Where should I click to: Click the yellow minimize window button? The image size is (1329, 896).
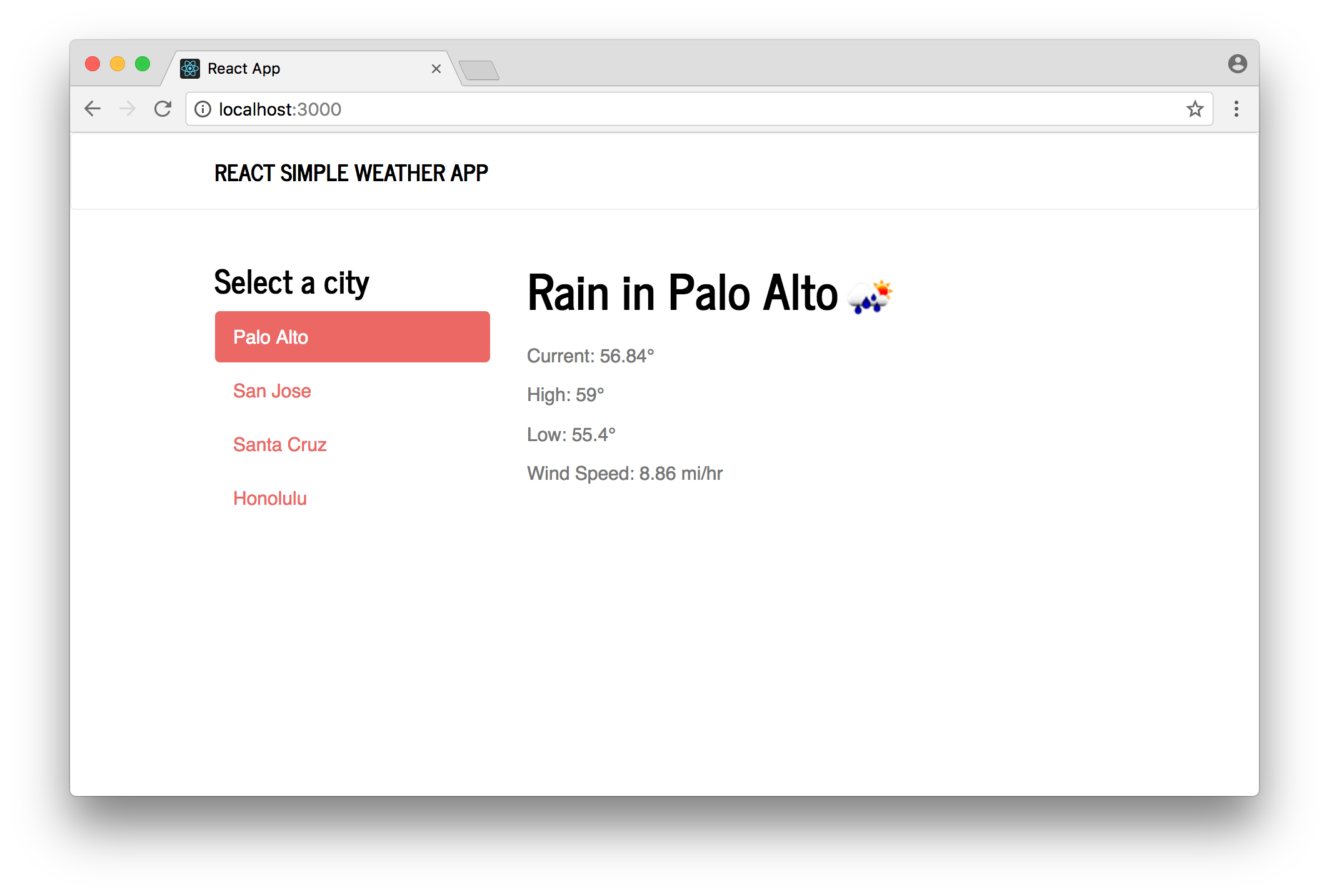pyautogui.click(x=118, y=64)
